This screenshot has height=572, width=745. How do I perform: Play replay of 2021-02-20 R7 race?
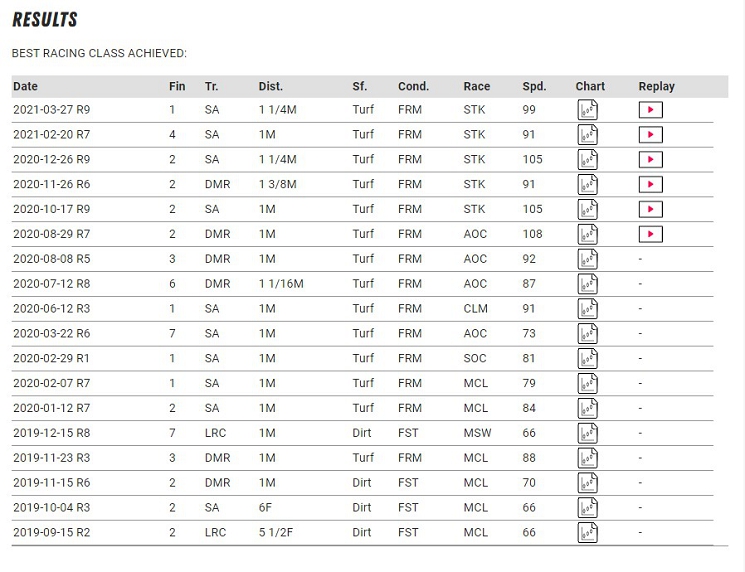point(650,135)
